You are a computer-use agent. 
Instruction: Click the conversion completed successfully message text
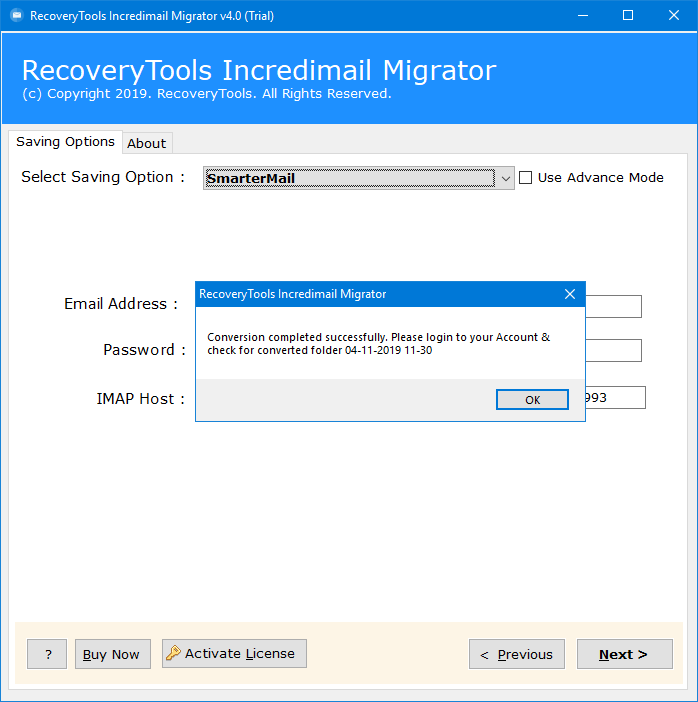(378, 343)
